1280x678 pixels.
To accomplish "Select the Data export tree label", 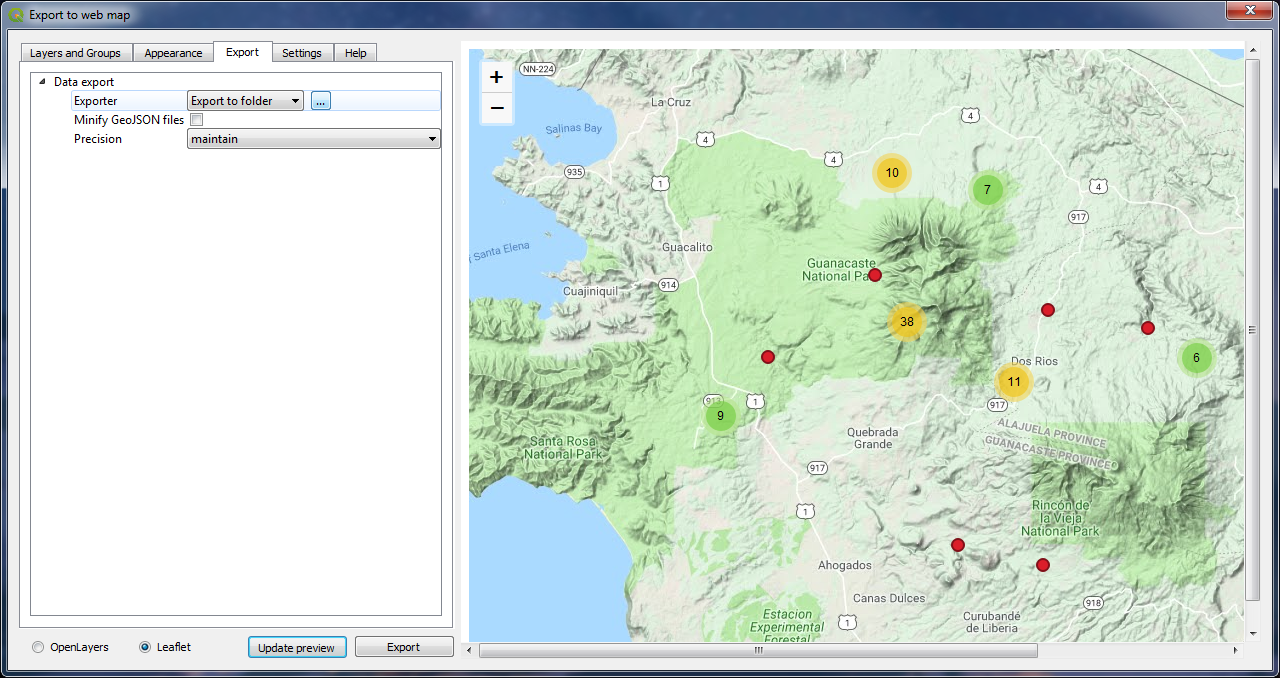I will pos(84,82).
